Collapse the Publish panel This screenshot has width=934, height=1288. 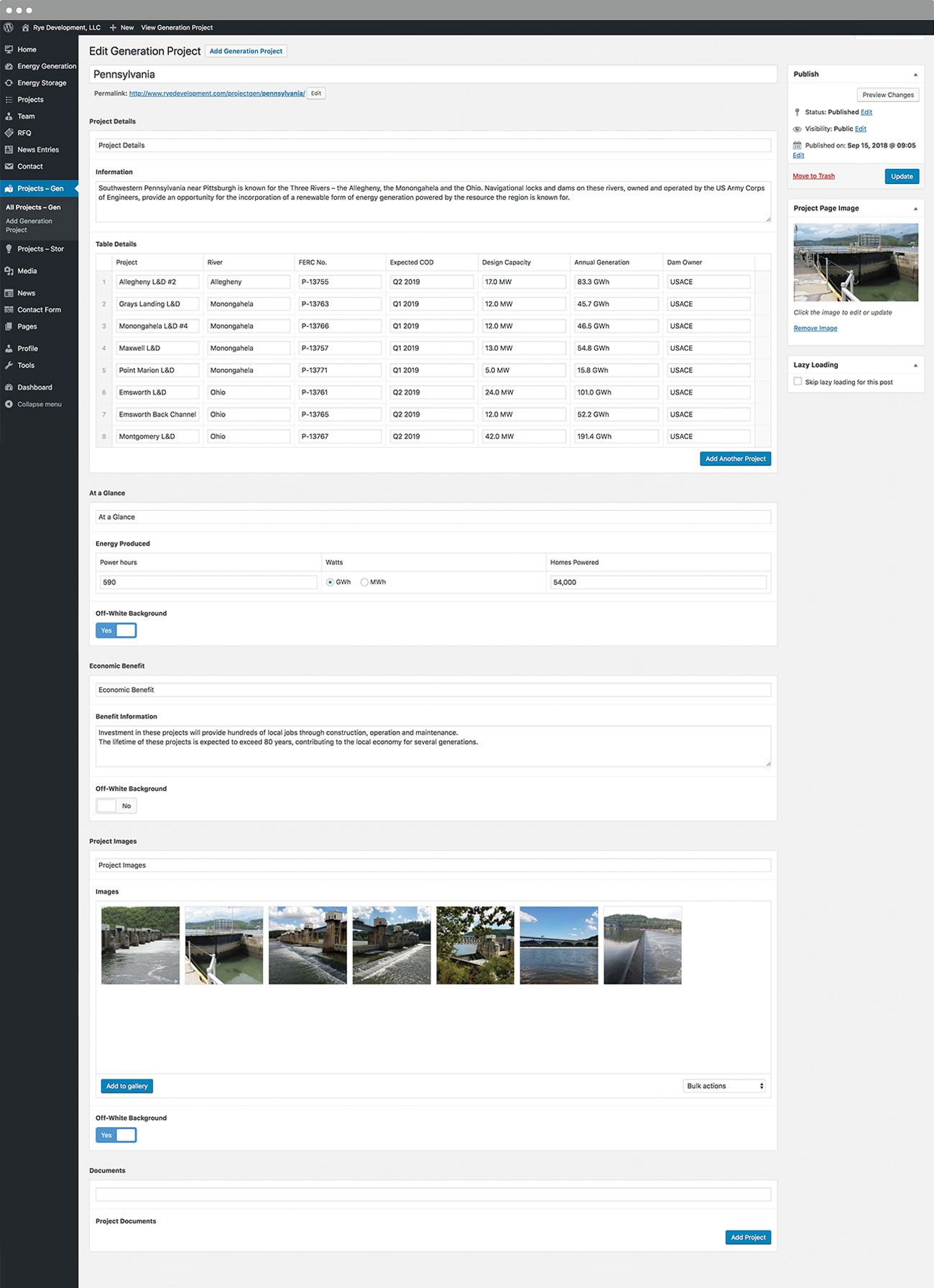(915, 75)
